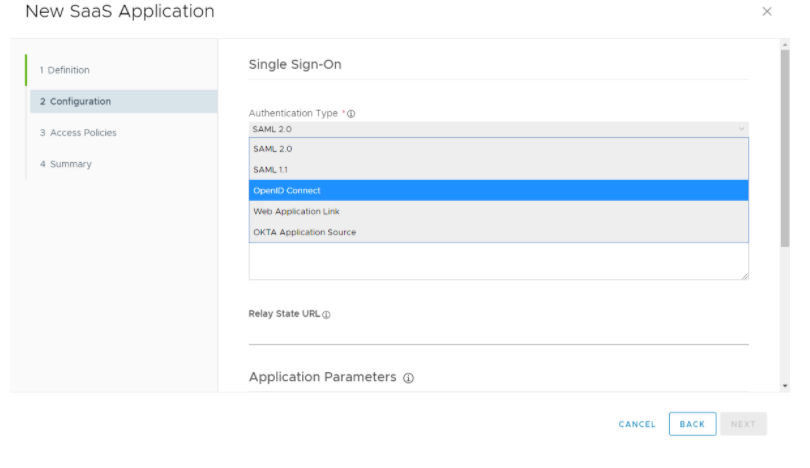Select SAML 2.0 from the dropdown list
Screen dimensions: 810x468
(499, 149)
